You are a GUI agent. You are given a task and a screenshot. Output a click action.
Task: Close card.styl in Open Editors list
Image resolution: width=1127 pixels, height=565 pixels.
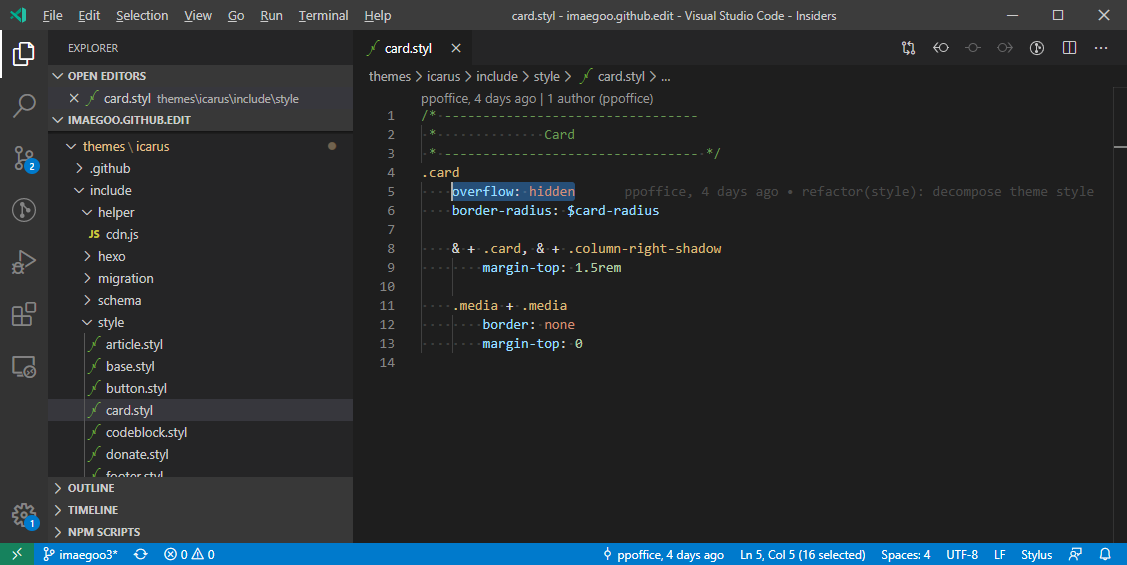[x=74, y=98]
